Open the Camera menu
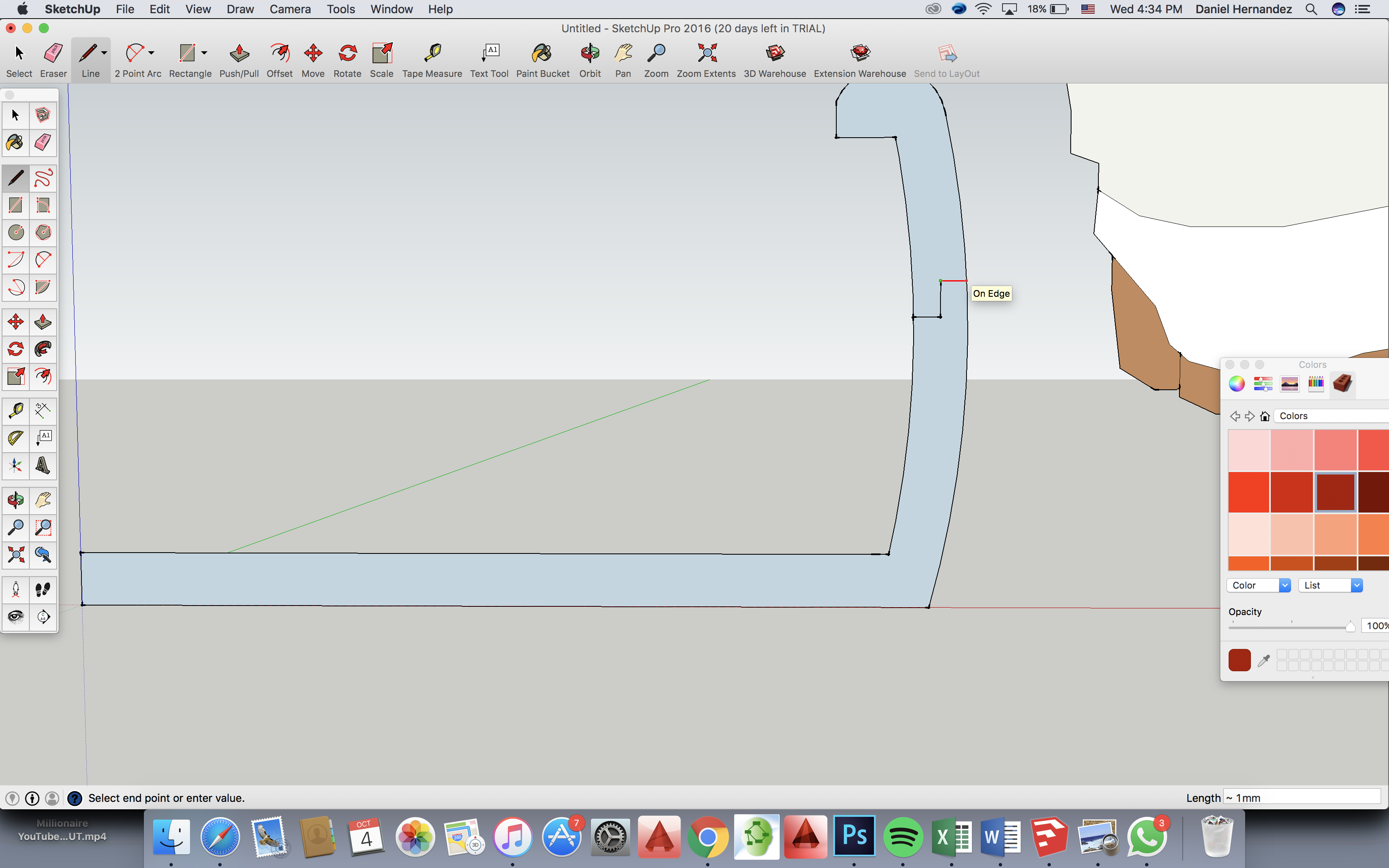The width and height of the screenshot is (1389, 868). coord(290,9)
